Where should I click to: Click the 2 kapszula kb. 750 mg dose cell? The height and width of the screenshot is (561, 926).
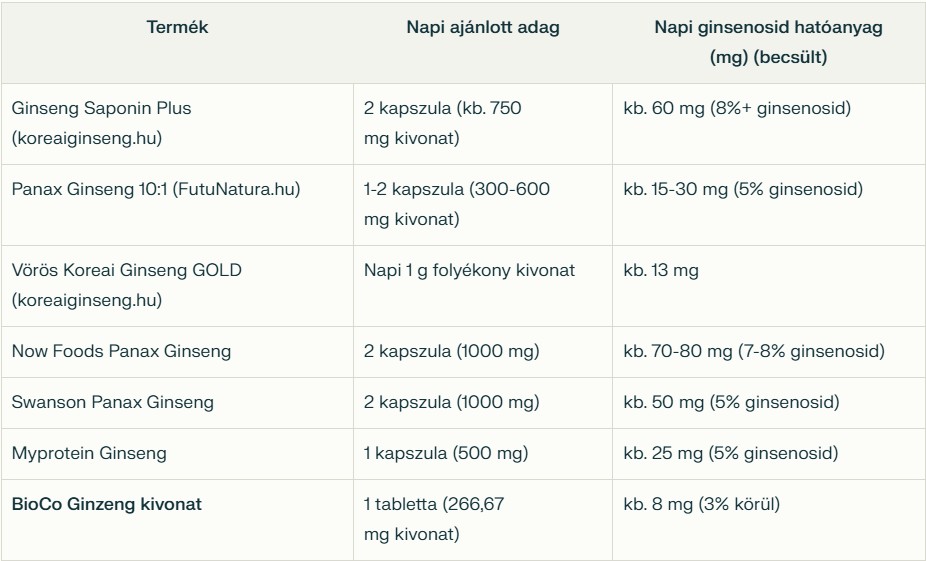tap(442, 123)
